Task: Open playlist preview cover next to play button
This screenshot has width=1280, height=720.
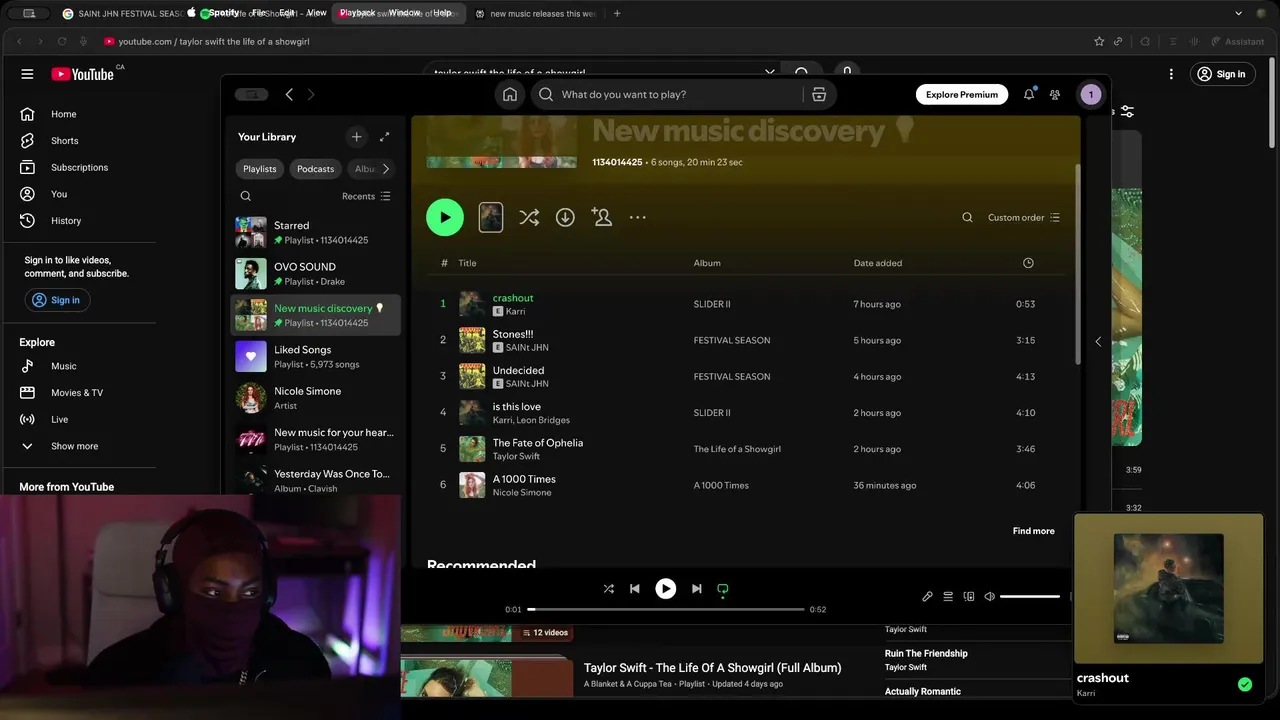Action: coord(491,217)
